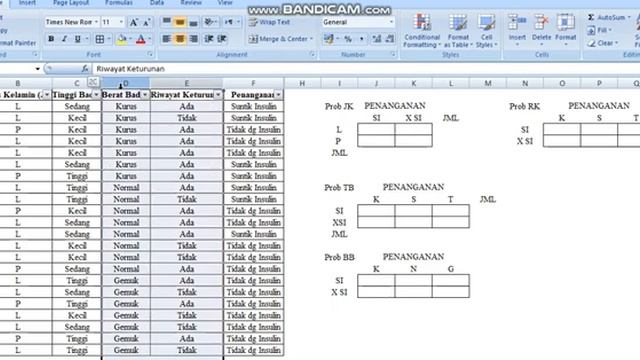Open the font size 11 dropdown
This screenshot has height=360, width=640.
pyautogui.click(x=121, y=22)
